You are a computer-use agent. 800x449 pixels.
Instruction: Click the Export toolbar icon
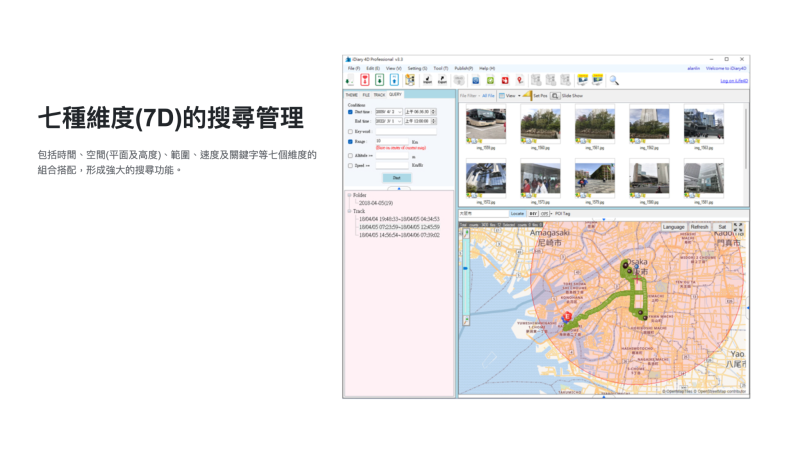tap(442, 80)
